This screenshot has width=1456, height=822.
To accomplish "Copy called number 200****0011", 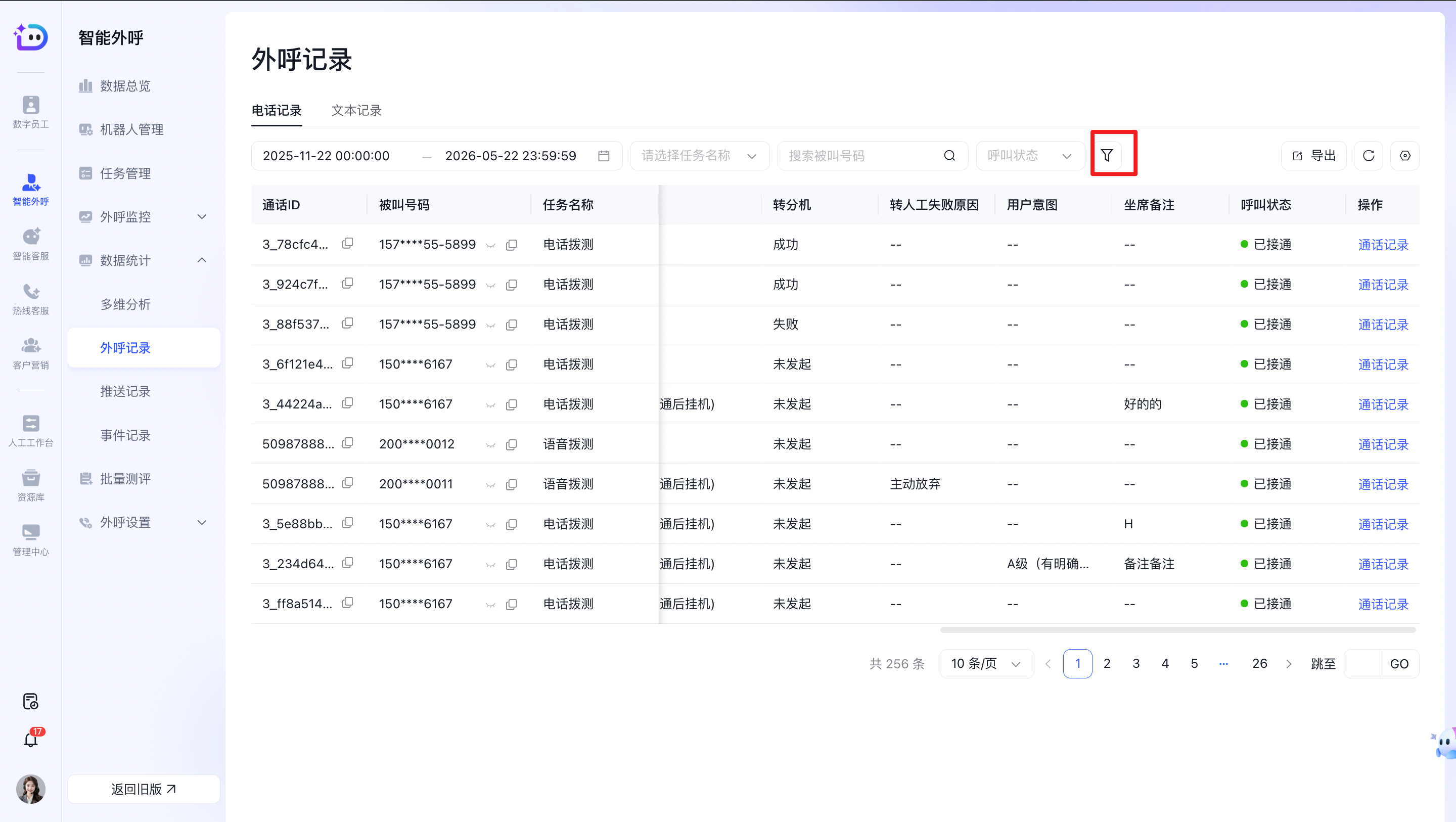I will (x=512, y=484).
